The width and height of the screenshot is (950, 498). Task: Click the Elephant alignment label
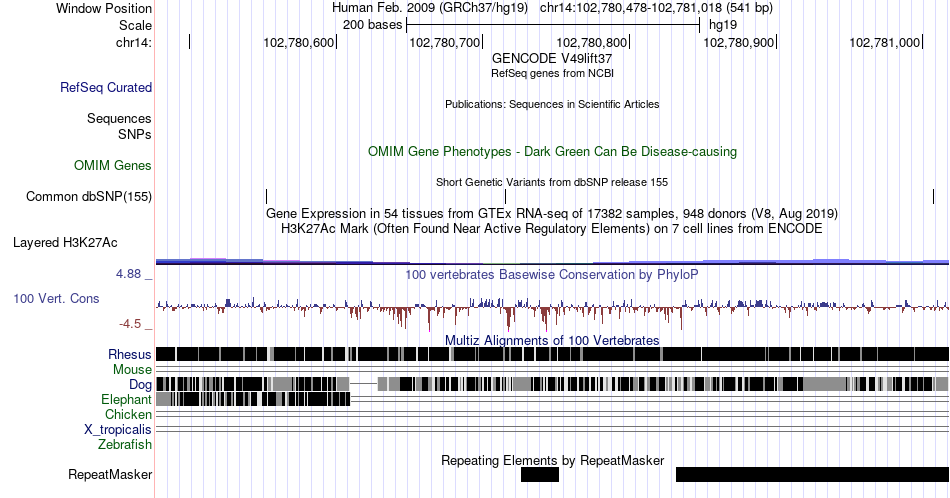coord(126,399)
